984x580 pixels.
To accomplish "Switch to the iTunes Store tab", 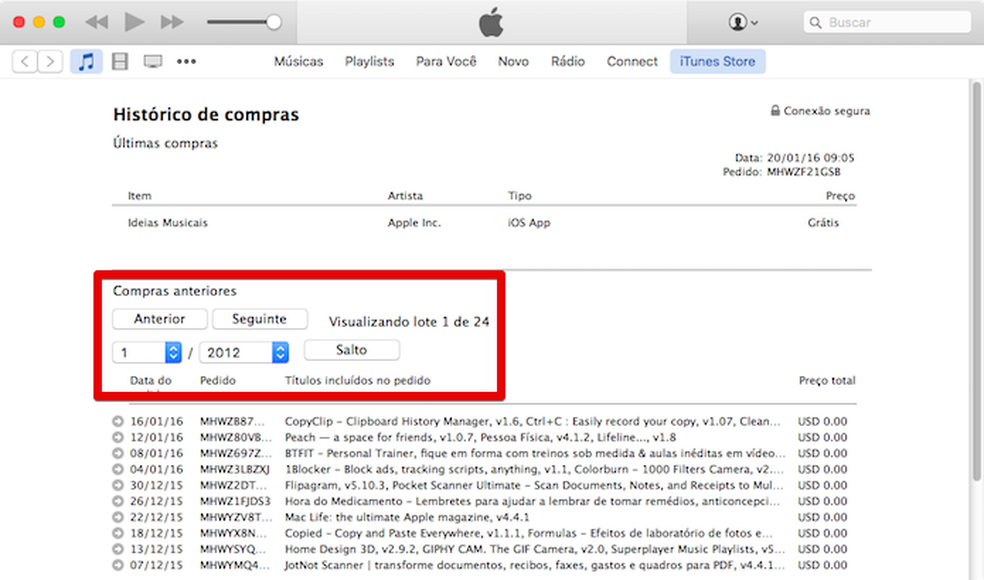I will pyautogui.click(x=717, y=61).
